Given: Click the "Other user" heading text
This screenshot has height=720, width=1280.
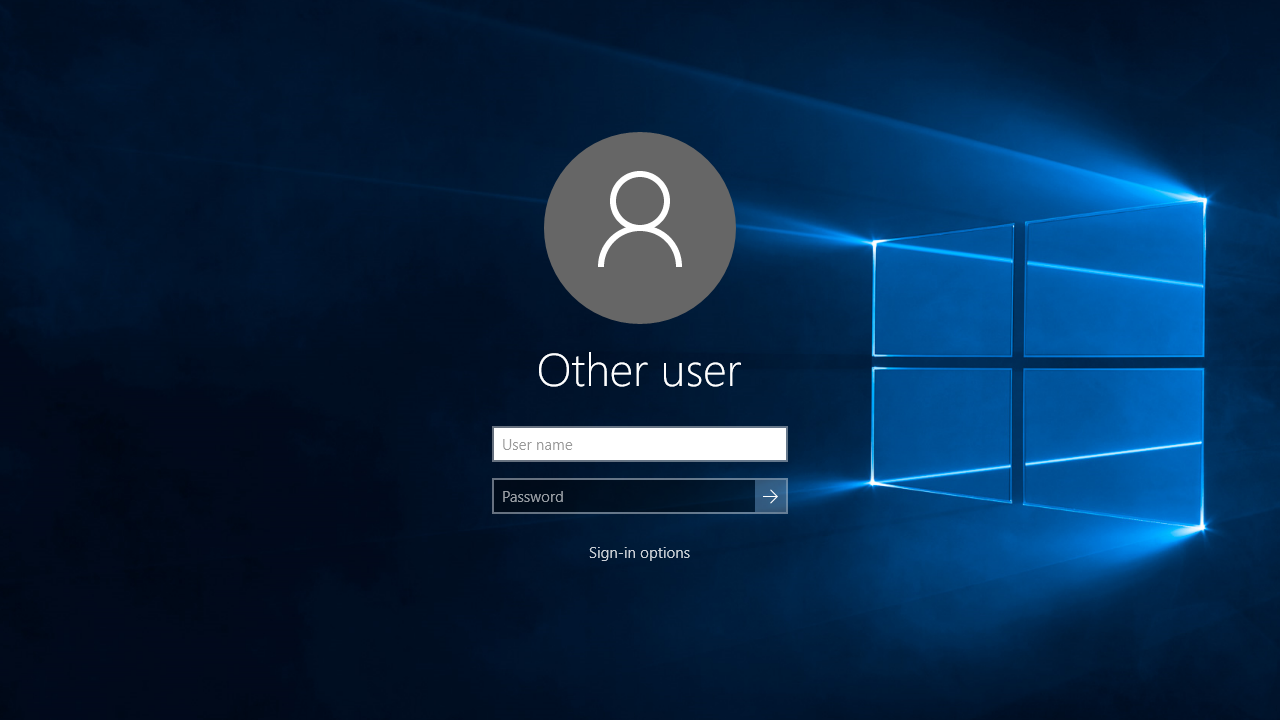Looking at the screenshot, I should click(639, 371).
